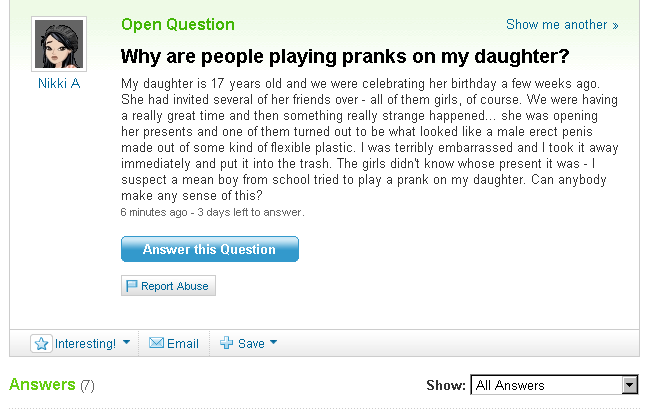Expand the Save dropdown arrow
This screenshot has width=647, height=412.
[274, 343]
